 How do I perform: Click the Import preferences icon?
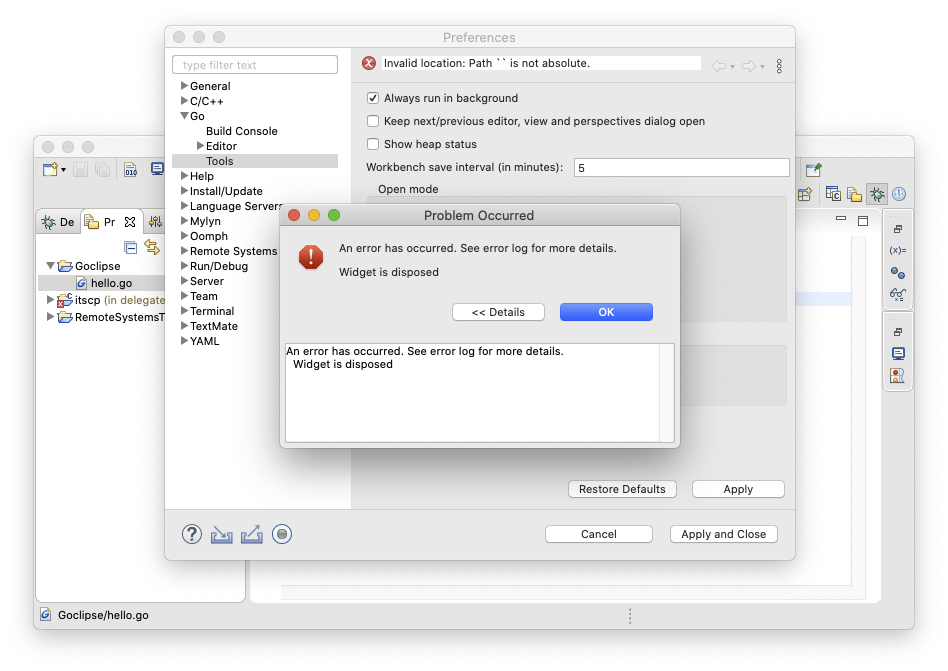[222, 534]
